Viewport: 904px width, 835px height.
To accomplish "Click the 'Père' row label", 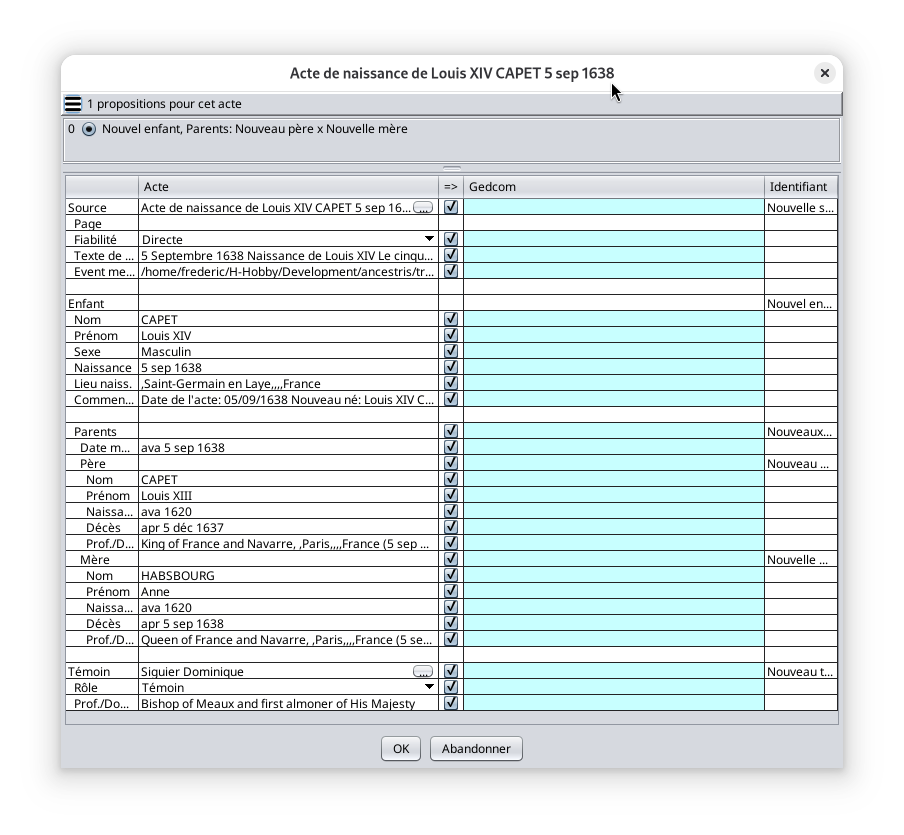I will pos(93,464).
